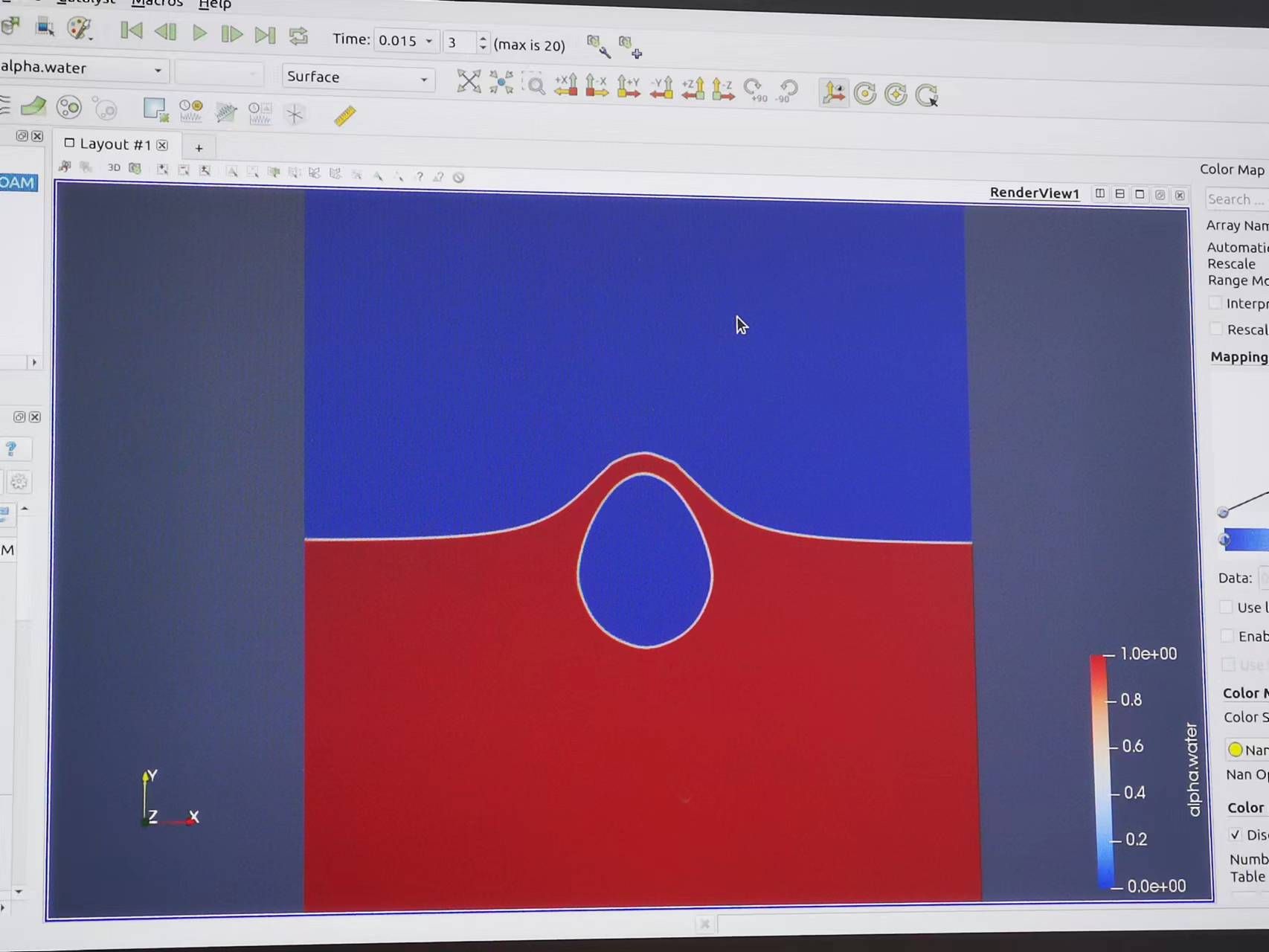Maximize the RenderView1 frame
Image resolution: width=1269 pixels, height=952 pixels.
(x=1140, y=195)
